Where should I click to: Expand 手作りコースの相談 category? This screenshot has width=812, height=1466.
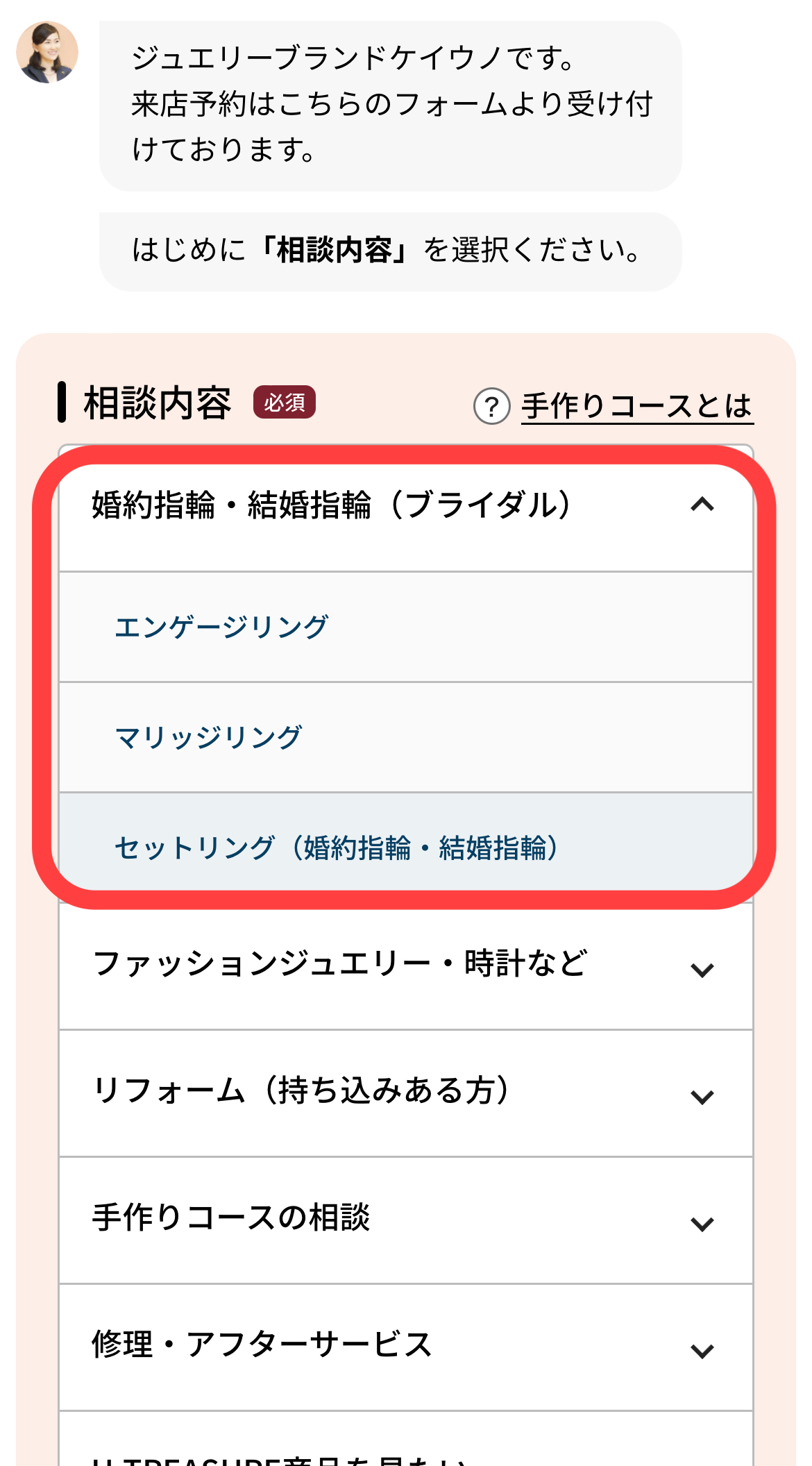click(x=406, y=1220)
